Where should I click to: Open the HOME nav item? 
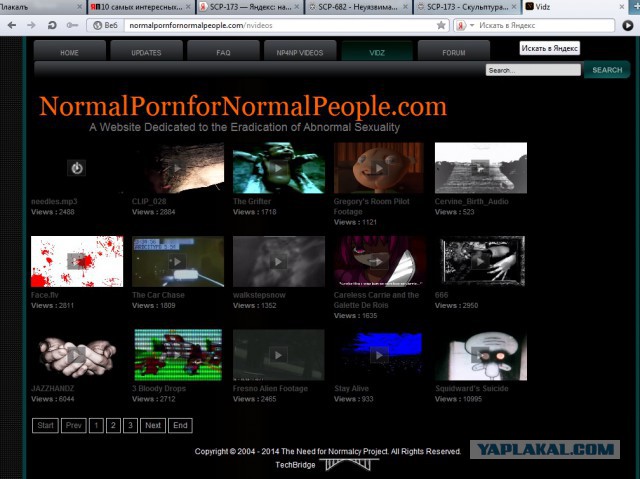pyautogui.click(x=69, y=52)
